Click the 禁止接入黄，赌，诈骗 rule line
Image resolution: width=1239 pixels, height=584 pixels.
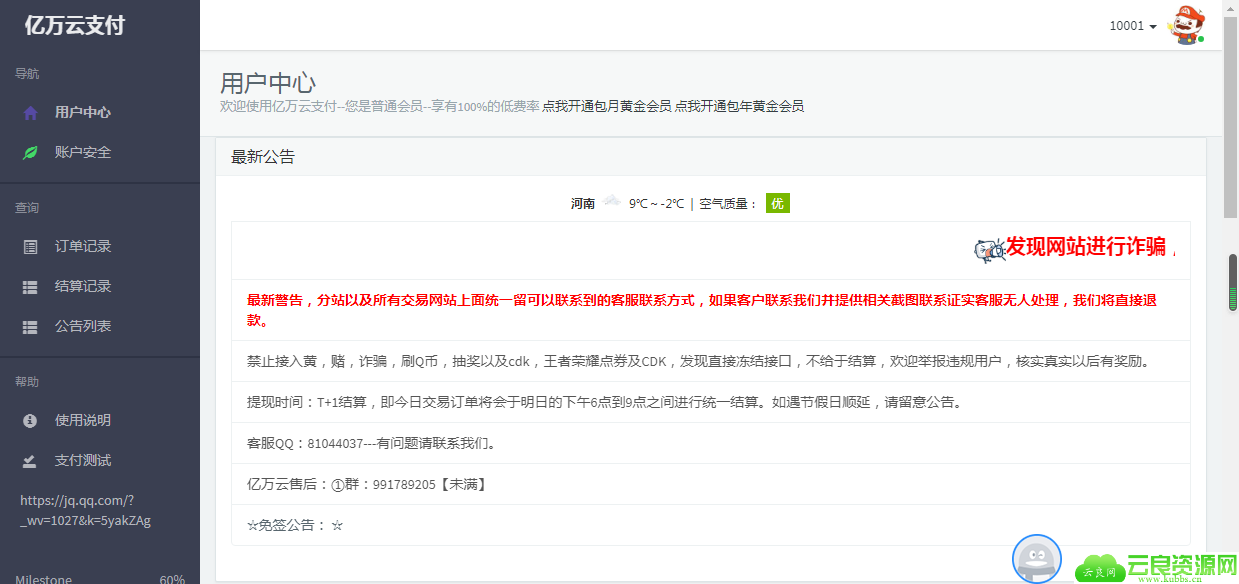(711, 361)
